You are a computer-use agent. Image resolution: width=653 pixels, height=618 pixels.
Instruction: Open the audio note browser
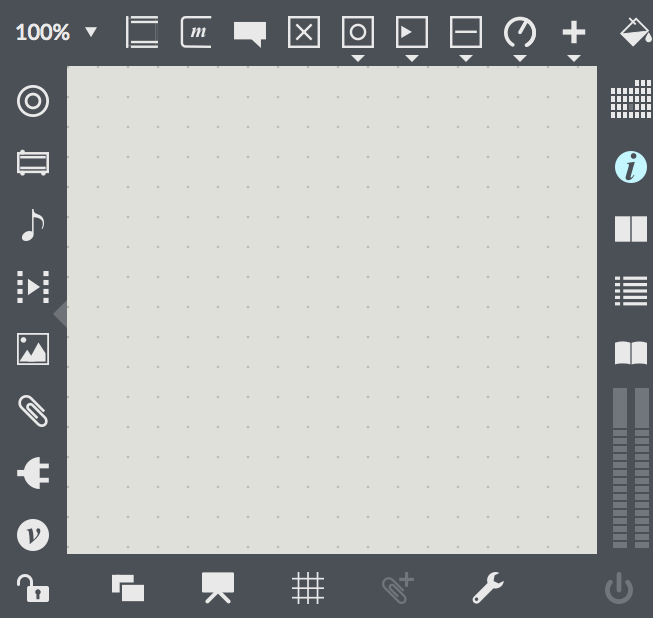tap(33, 225)
